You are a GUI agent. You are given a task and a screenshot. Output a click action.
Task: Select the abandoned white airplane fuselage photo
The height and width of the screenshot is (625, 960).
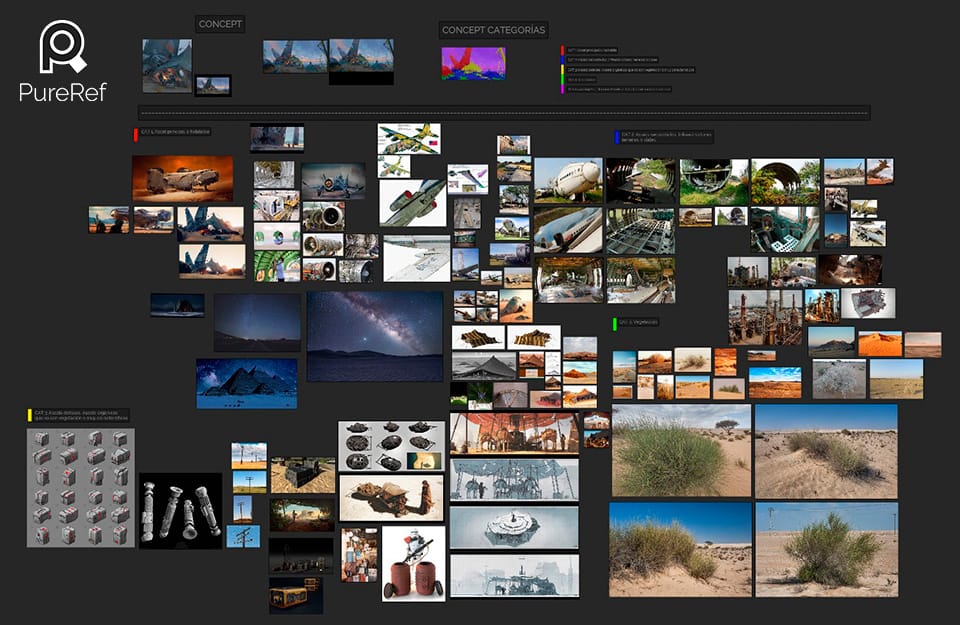click(569, 180)
